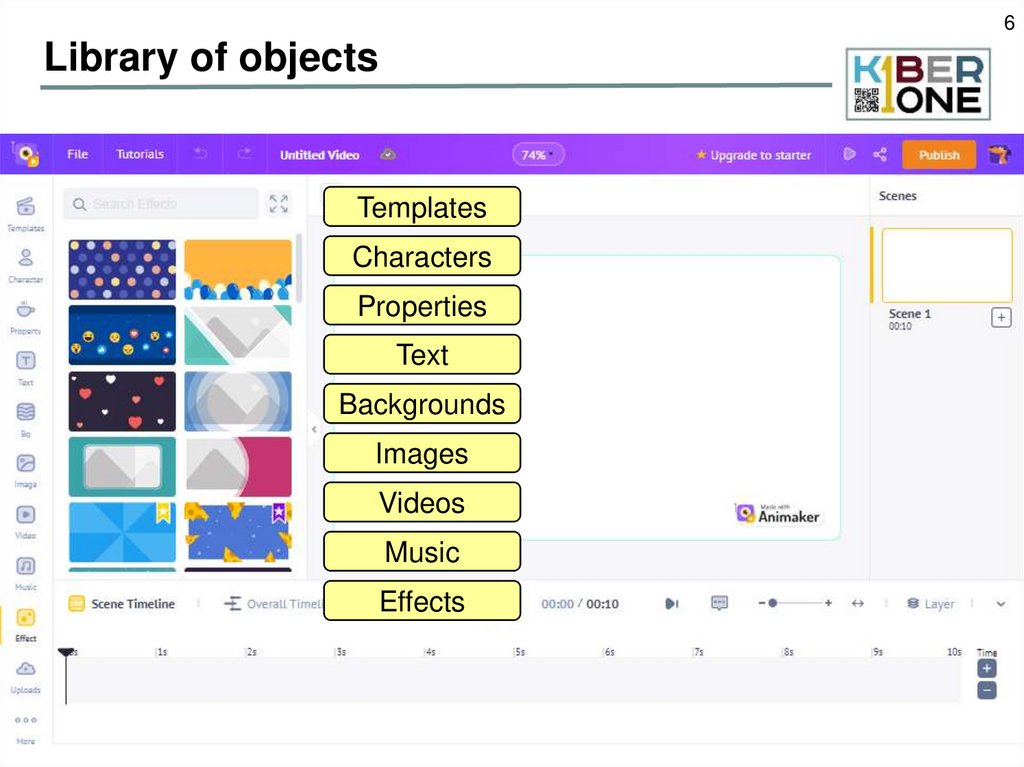Choose the blue sunburst effect thumbnail
1024x767 pixels.
[122, 532]
